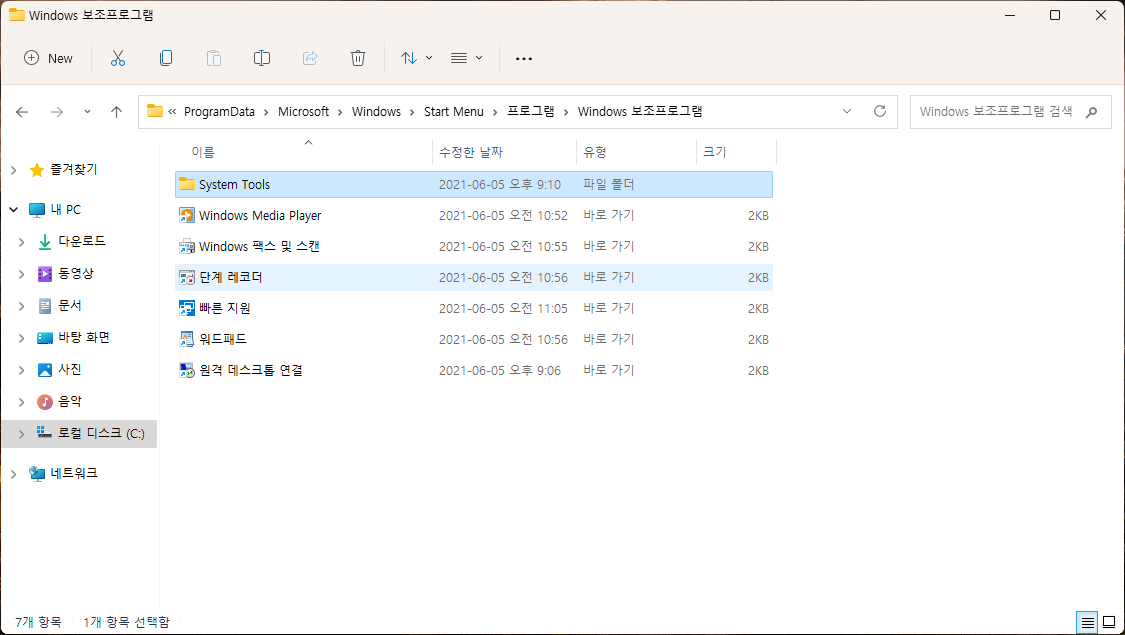The height and width of the screenshot is (635, 1125).
Task: Expand the 로컬 디스크 (C:) tree node
Action: [22, 433]
